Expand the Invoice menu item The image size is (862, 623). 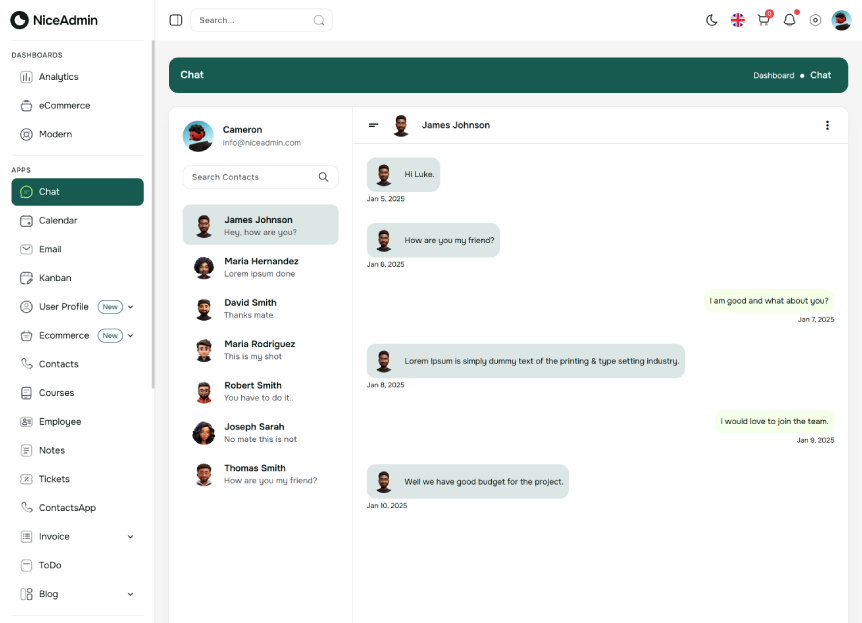[129, 536]
